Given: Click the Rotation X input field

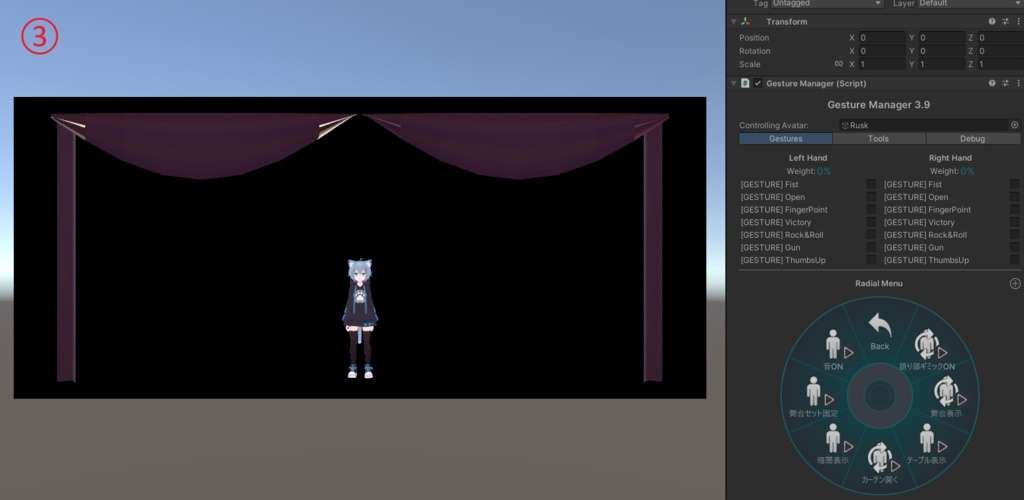Looking at the screenshot, I should (882, 51).
